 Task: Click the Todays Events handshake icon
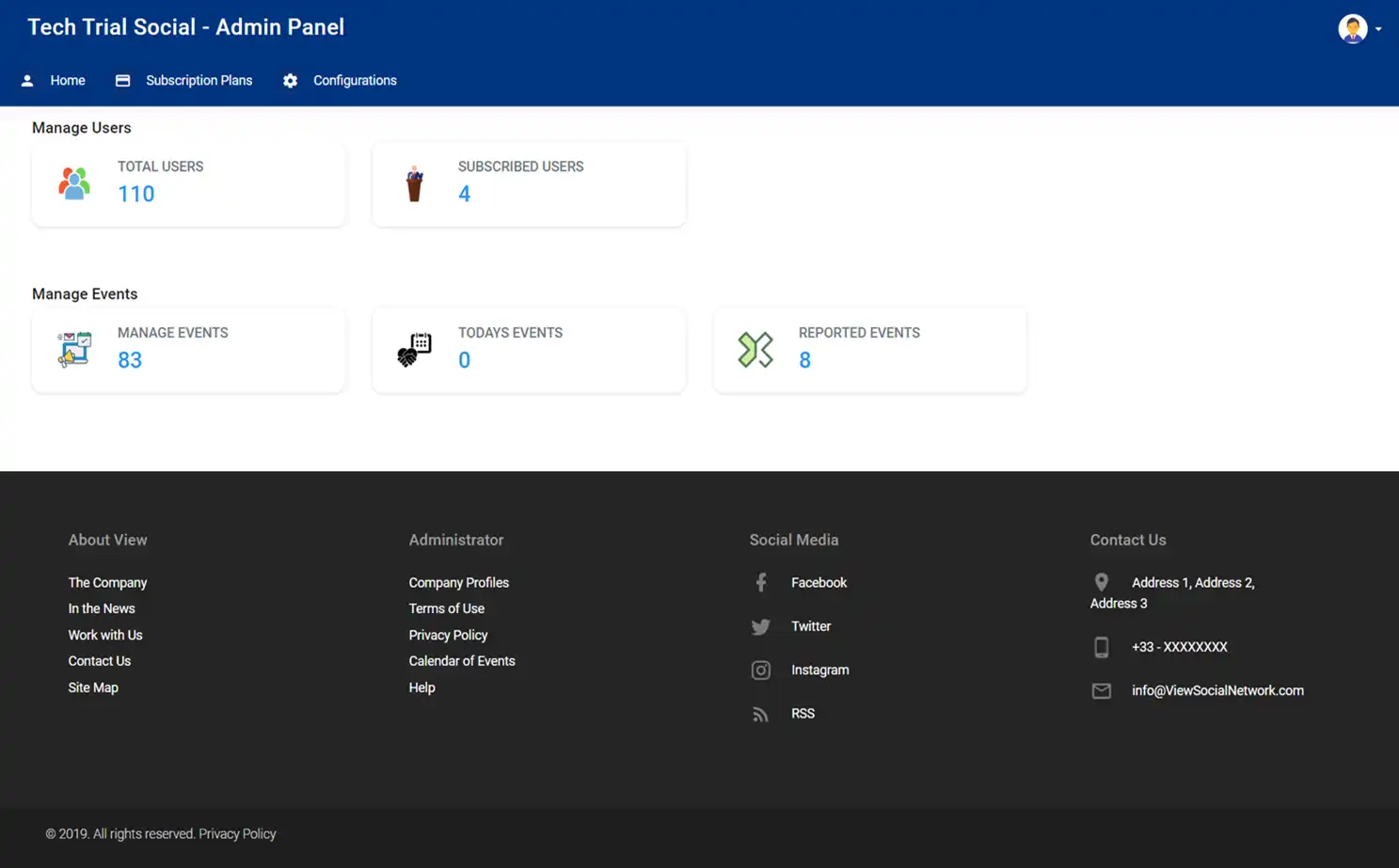(414, 349)
